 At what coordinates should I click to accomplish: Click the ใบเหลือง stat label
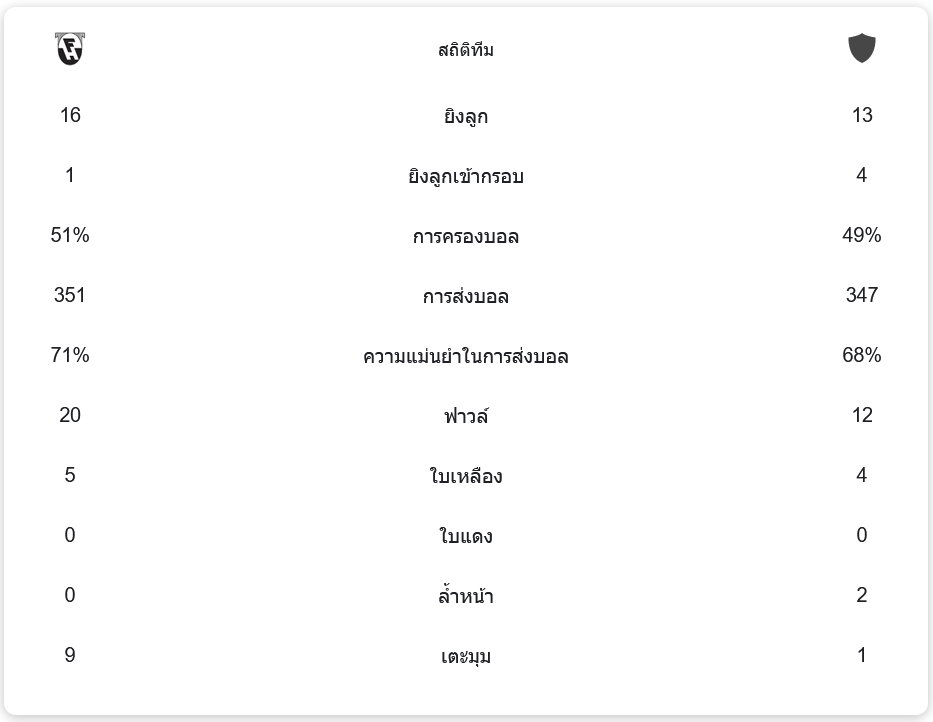[x=466, y=476]
